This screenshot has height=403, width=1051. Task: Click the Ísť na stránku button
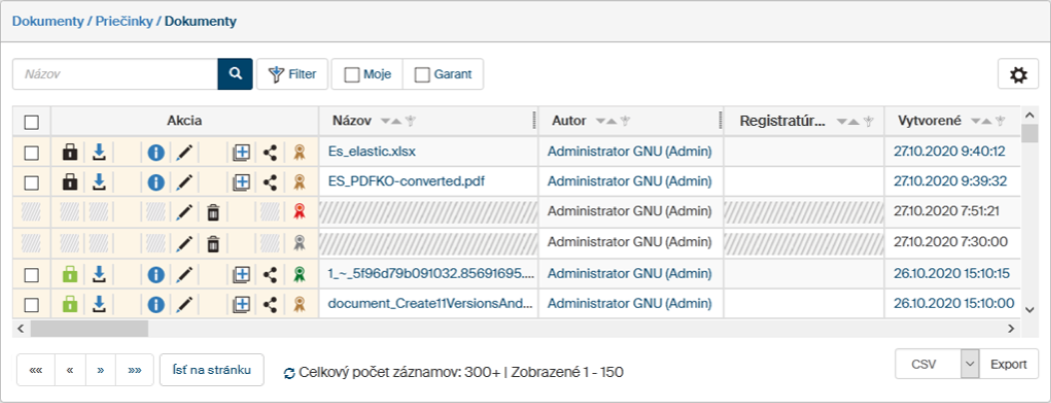[x=211, y=369]
